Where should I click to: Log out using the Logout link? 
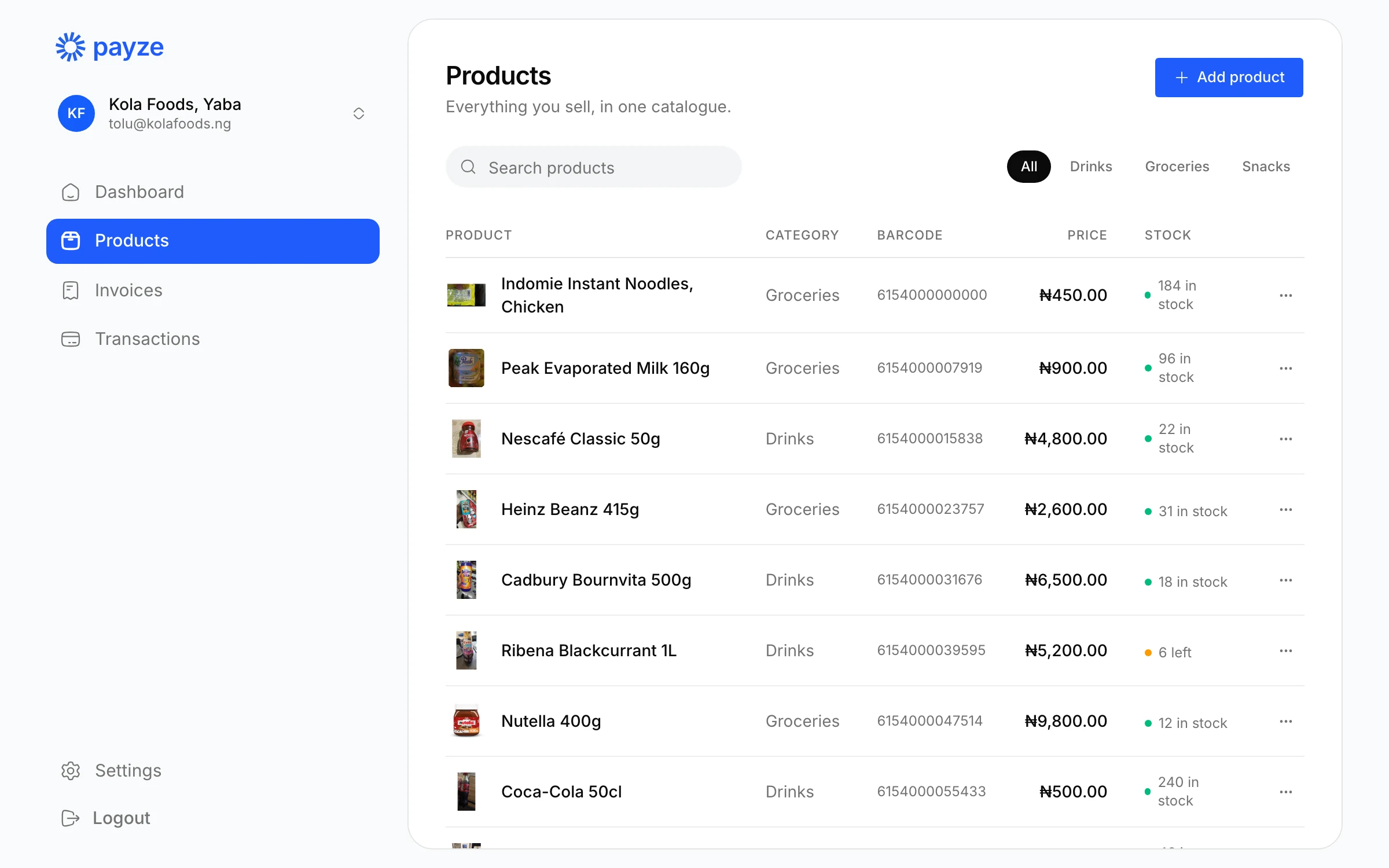105,818
